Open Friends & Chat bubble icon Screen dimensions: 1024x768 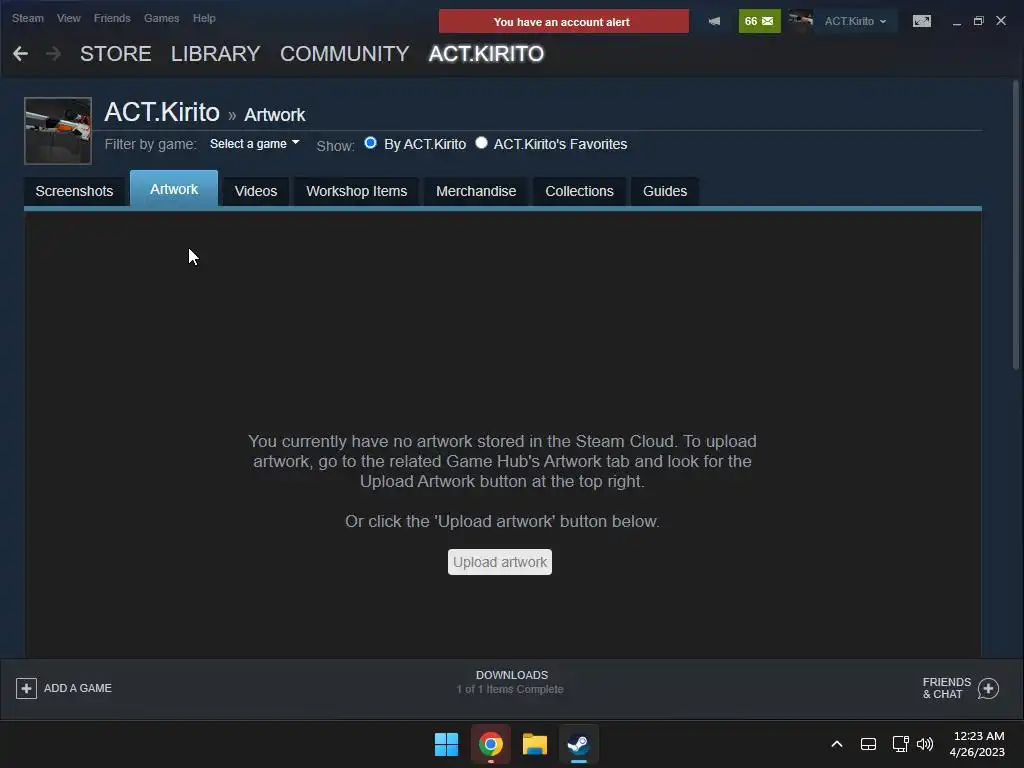pyautogui.click(x=988, y=688)
